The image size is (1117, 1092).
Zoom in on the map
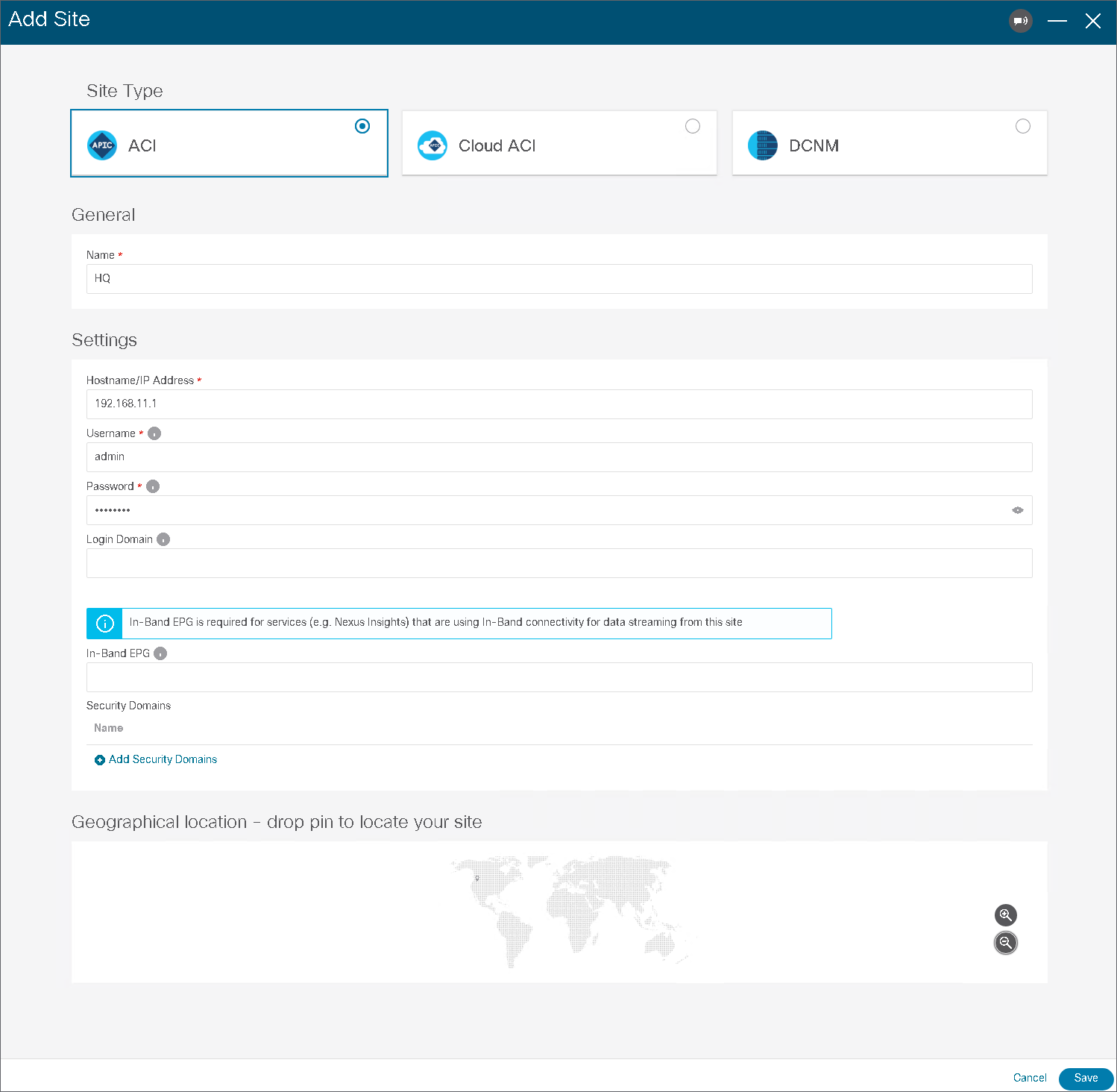pyautogui.click(x=1005, y=915)
